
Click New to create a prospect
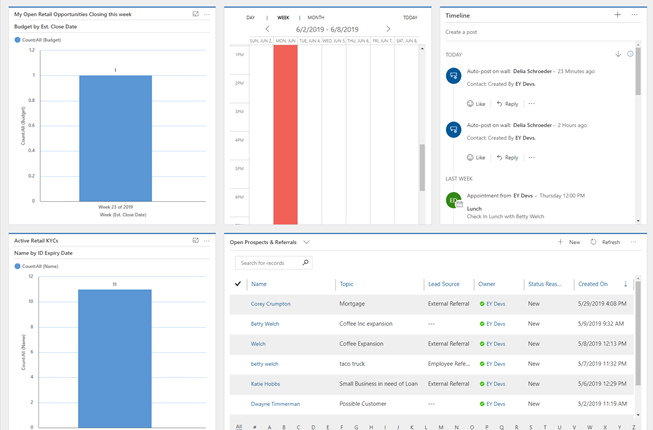pyautogui.click(x=569, y=242)
